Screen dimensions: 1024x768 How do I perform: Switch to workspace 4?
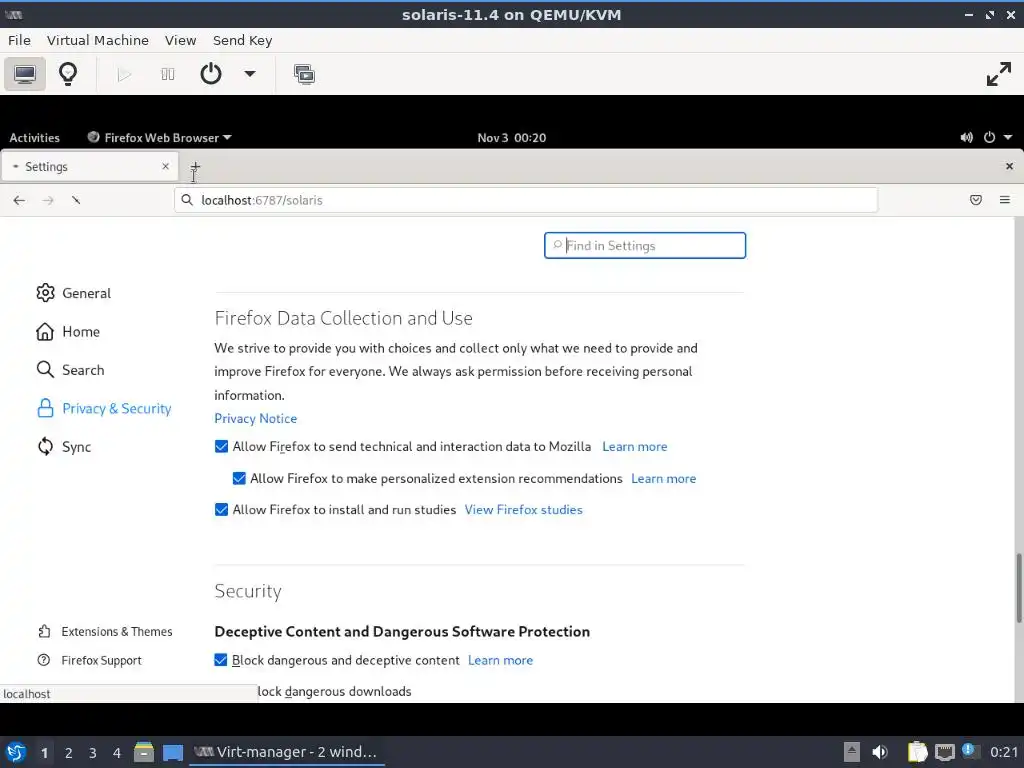coord(117,753)
